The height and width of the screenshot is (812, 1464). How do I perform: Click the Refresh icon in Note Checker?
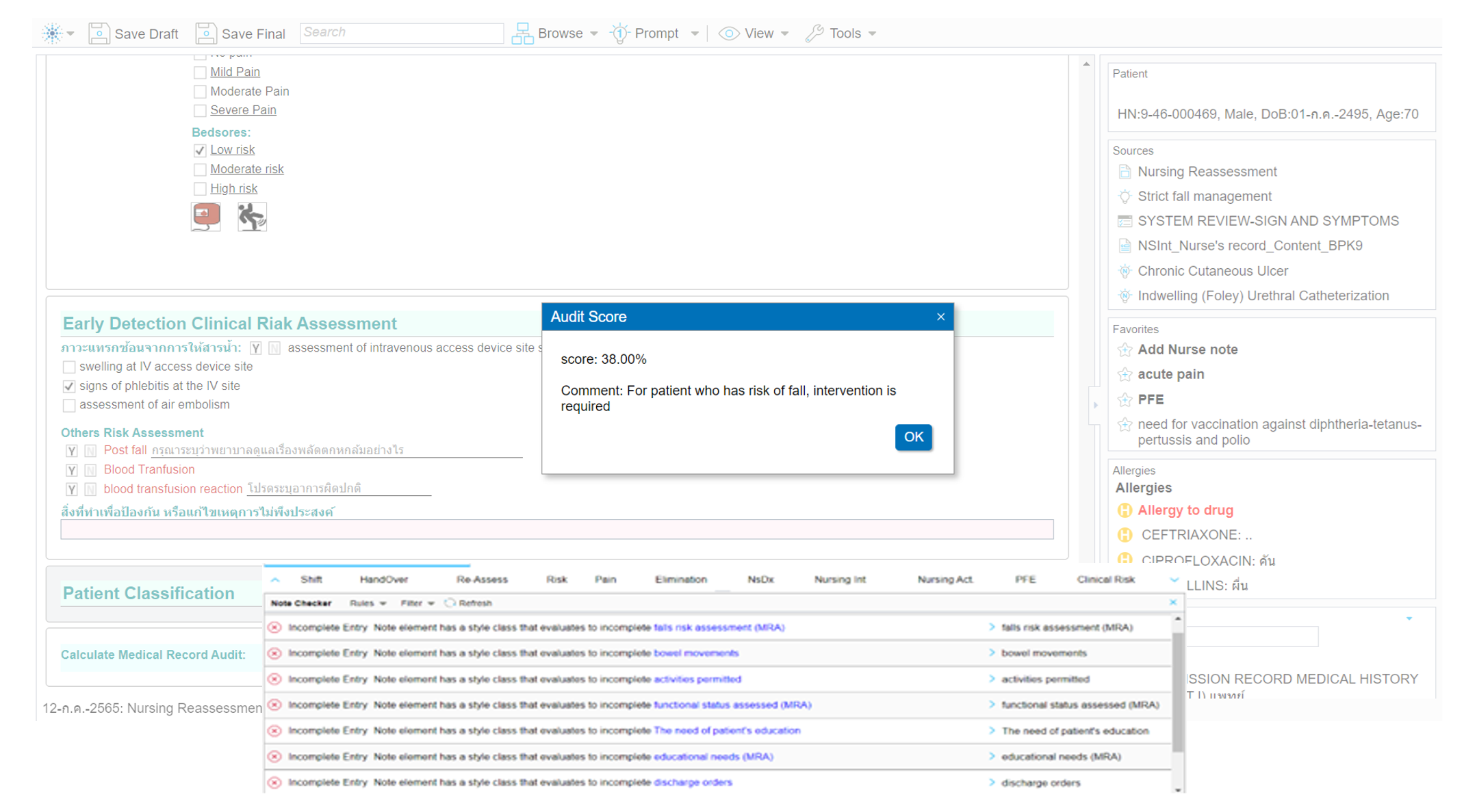(450, 603)
